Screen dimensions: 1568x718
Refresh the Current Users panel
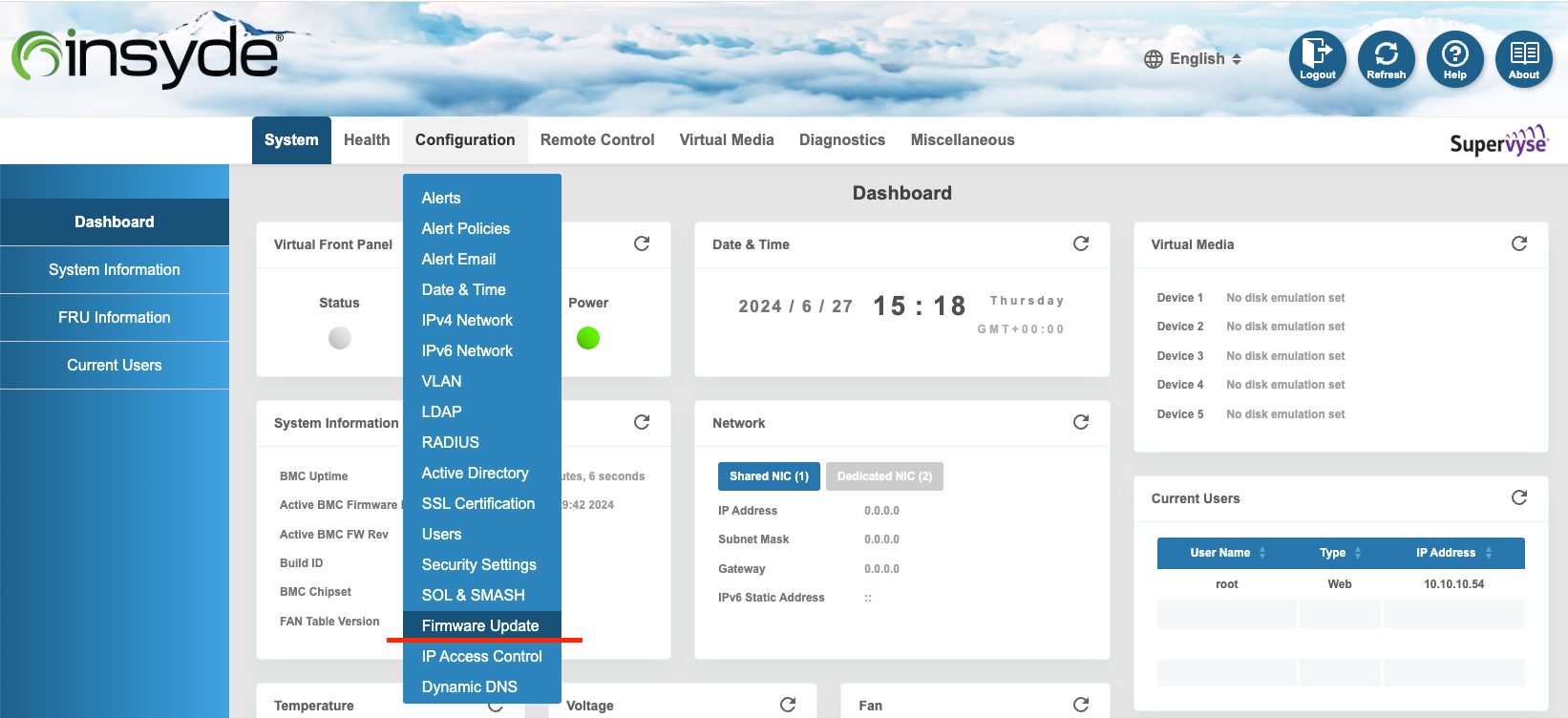(x=1518, y=498)
